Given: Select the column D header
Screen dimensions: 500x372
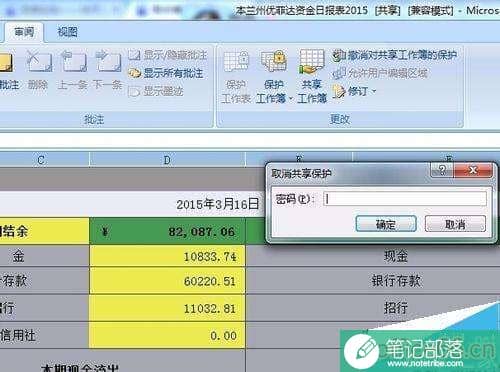Looking at the screenshot, I should coord(167,160).
